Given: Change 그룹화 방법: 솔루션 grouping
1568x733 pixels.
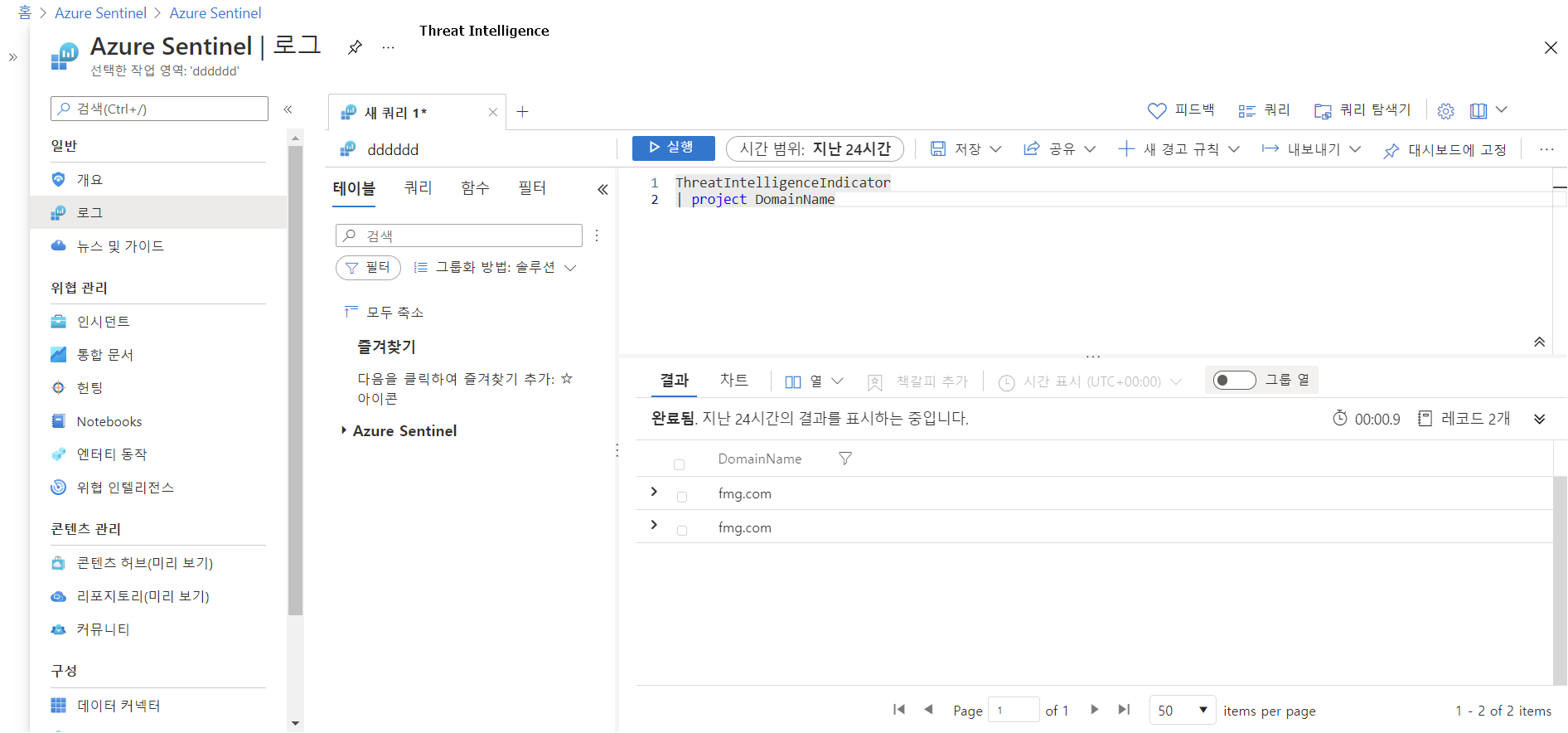Looking at the screenshot, I should tap(495, 267).
